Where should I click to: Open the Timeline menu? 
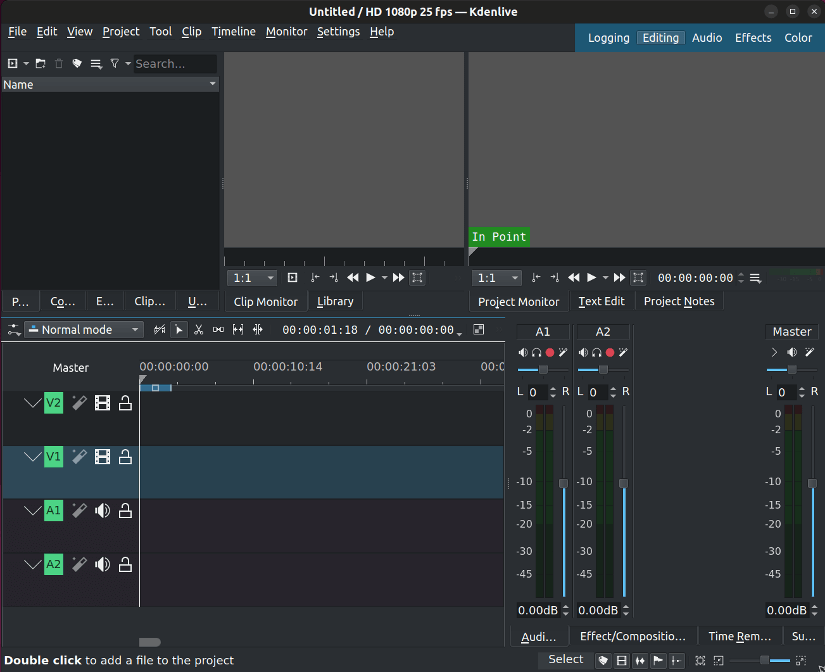234,32
